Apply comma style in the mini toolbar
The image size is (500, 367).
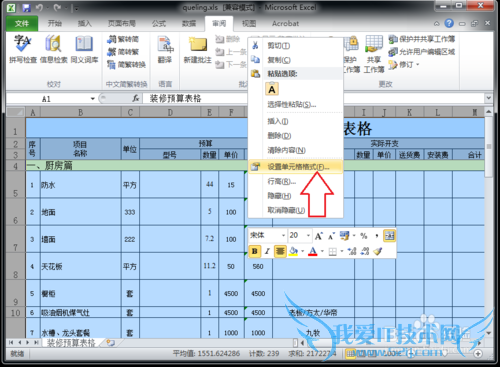pos(377,236)
